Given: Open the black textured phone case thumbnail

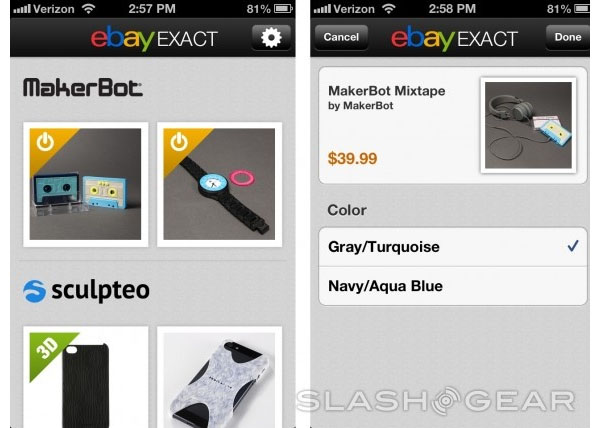Looking at the screenshot, I should pyautogui.click(x=85, y=377).
